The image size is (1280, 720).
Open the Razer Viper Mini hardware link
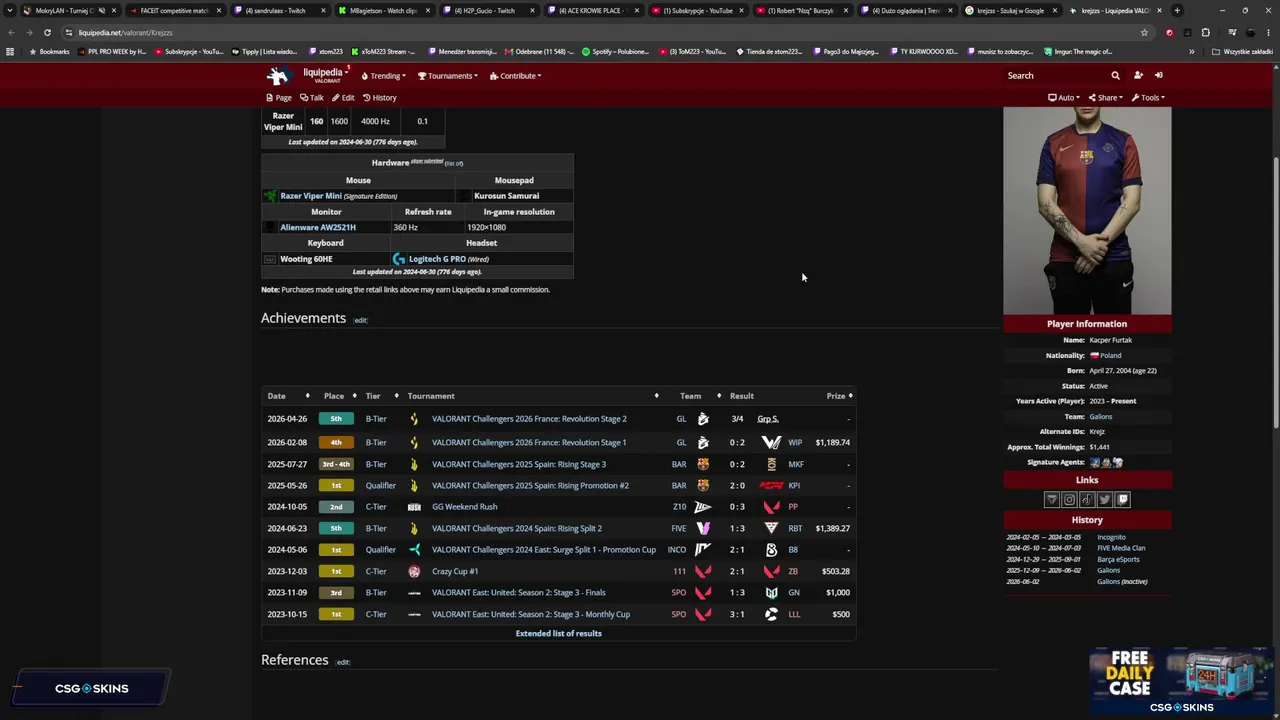311,196
